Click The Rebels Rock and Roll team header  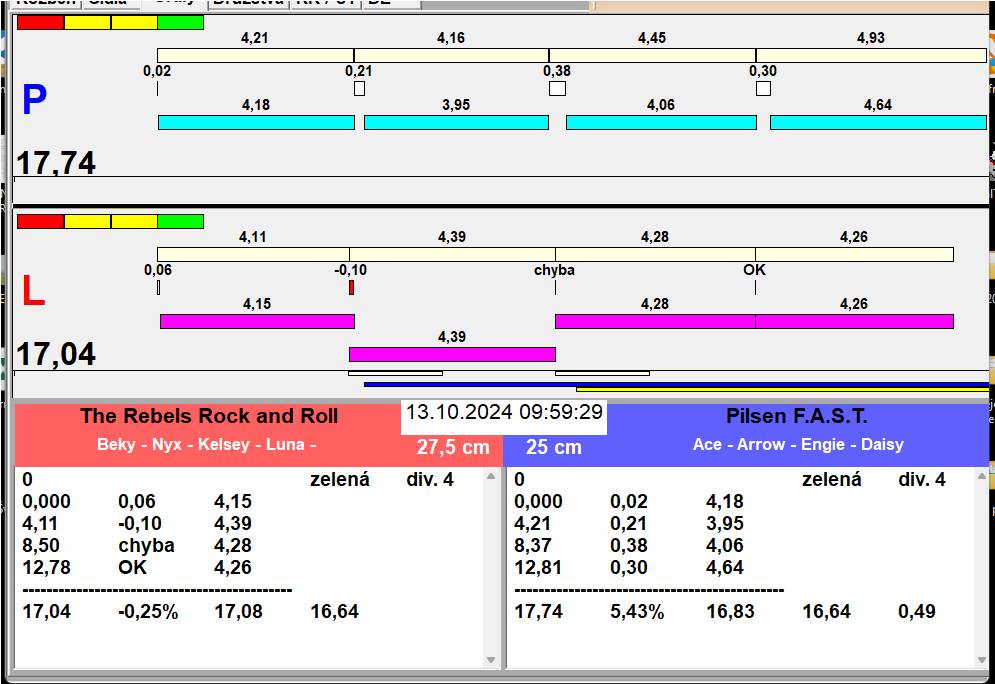209,416
